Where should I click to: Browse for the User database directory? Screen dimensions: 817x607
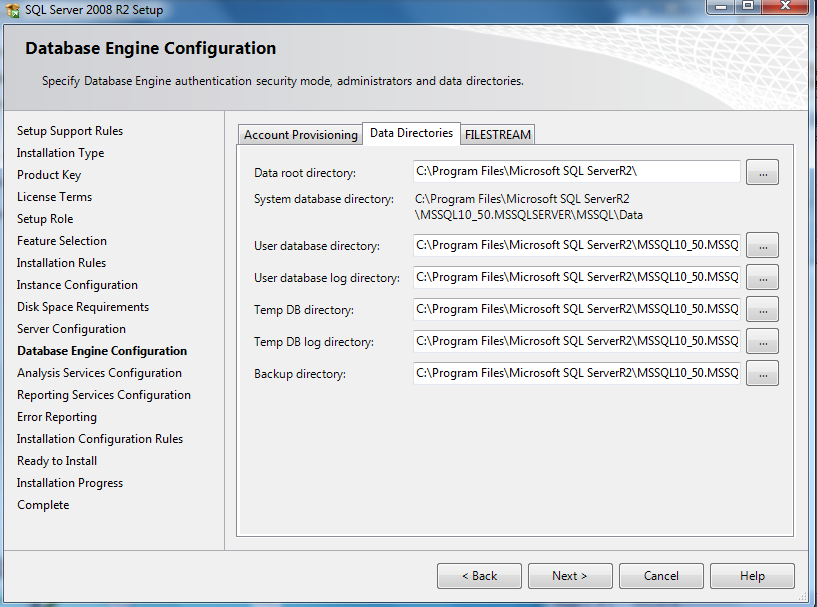click(762, 245)
